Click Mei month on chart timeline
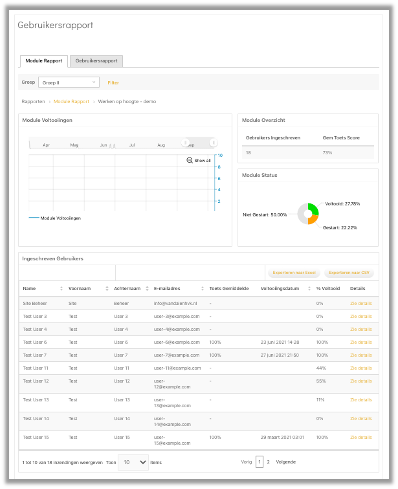 74,145
